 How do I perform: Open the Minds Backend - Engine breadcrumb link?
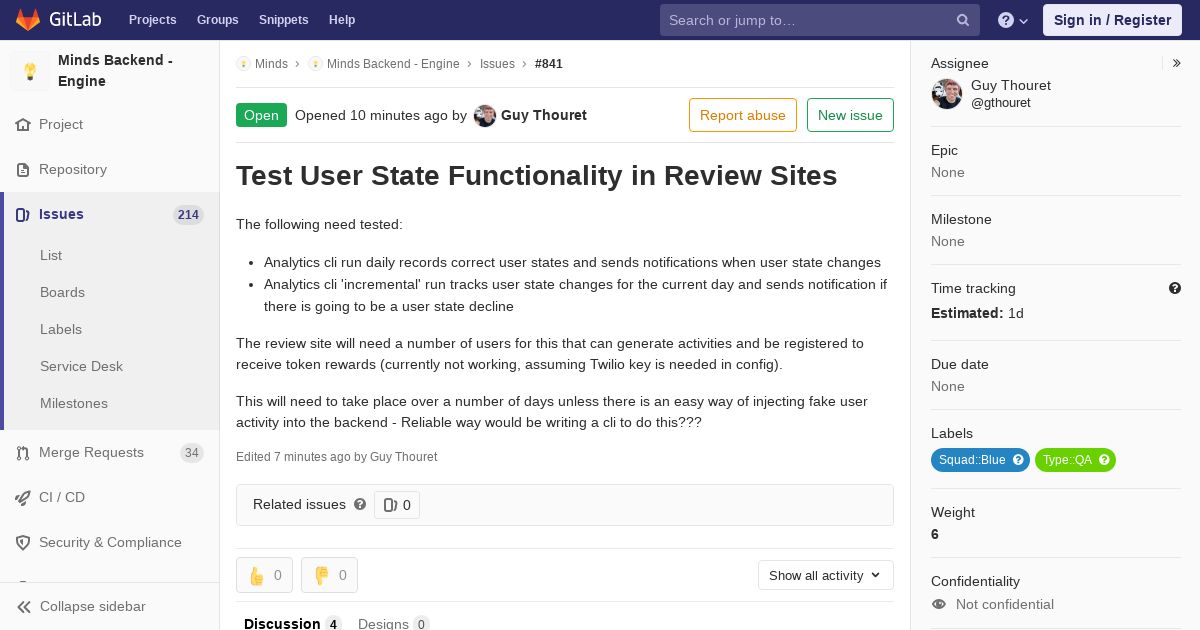point(393,64)
